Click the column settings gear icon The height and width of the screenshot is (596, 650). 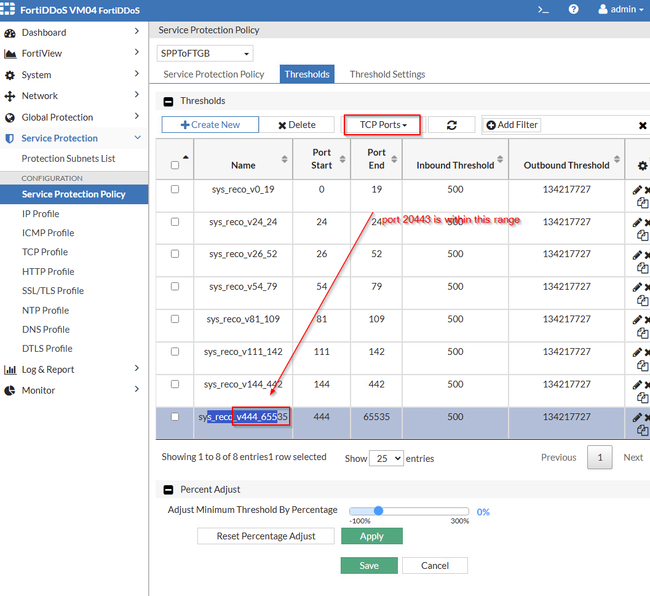tap(642, 165)
